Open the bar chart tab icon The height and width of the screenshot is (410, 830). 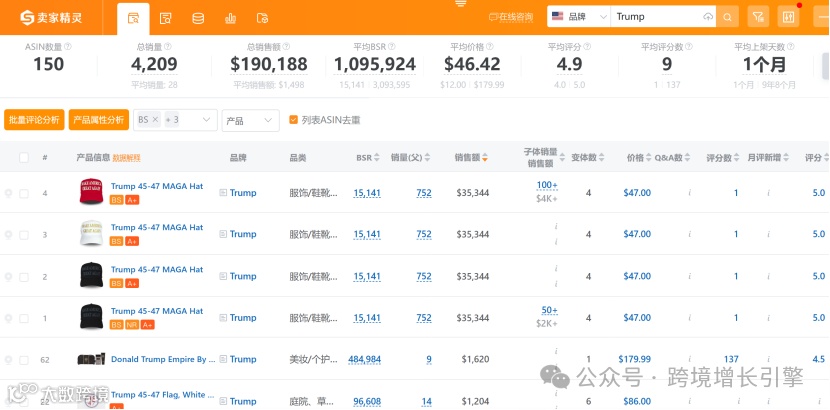click(x=230, y=19)
